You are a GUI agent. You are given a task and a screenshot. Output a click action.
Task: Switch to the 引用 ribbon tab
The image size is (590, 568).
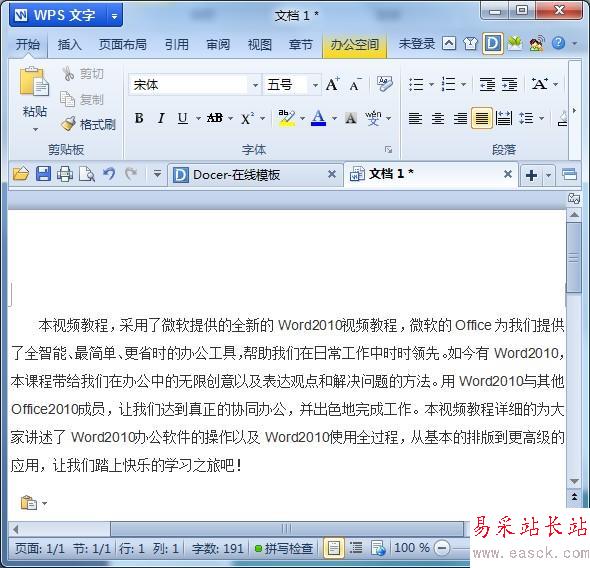[176, 45]
